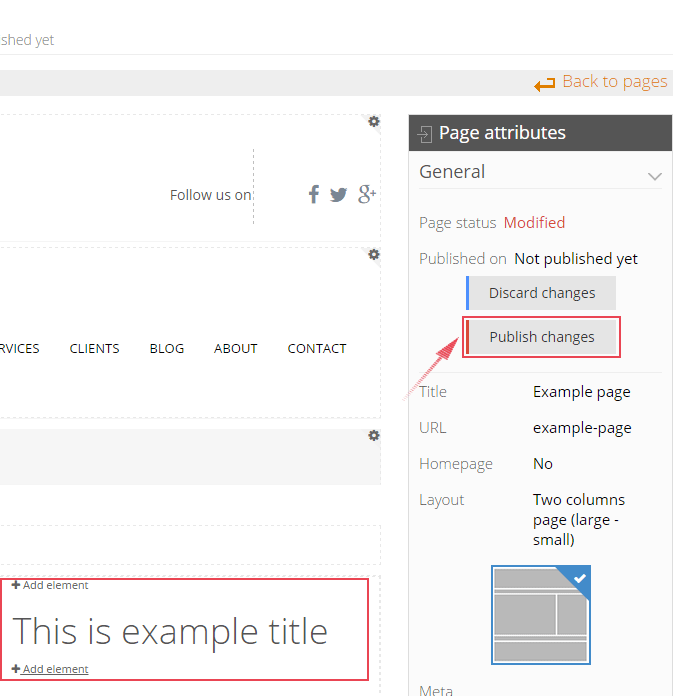Screen dimensions: 678x696
Task: Collapse the General section chevron
Action: (x=654, y=175)
